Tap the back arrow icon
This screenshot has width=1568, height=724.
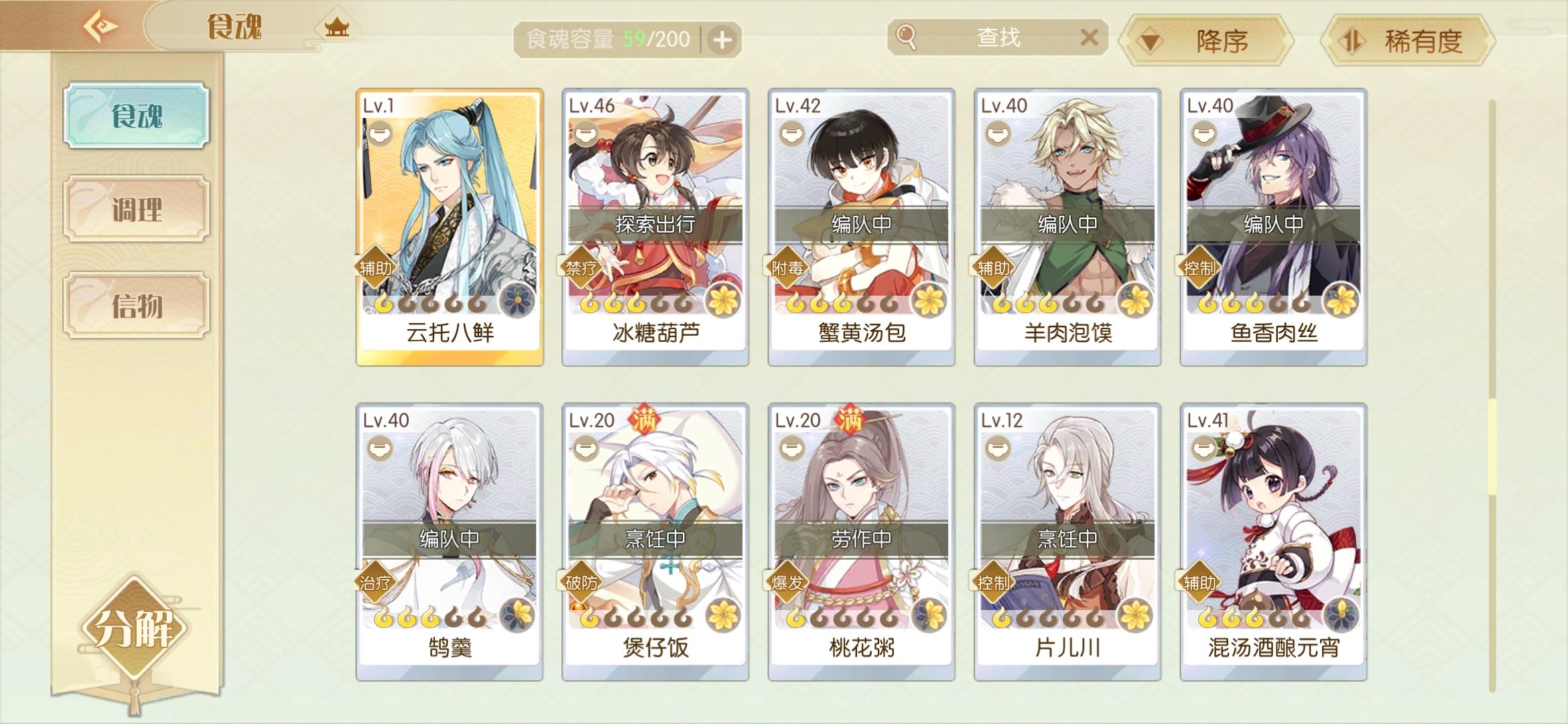(101, 27)
